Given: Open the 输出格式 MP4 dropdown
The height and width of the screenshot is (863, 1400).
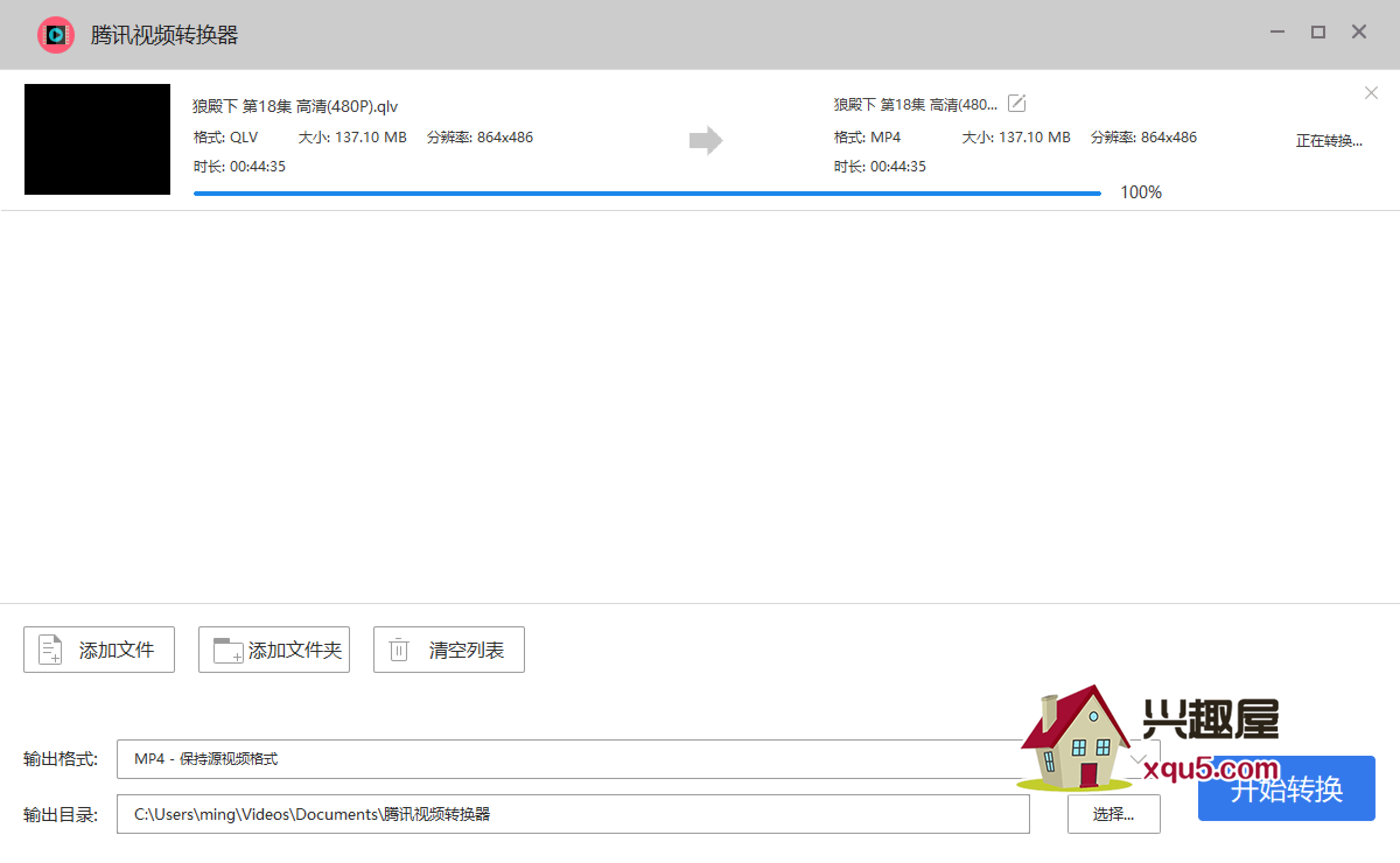Looking at the screenshot, I should point(638,759).
